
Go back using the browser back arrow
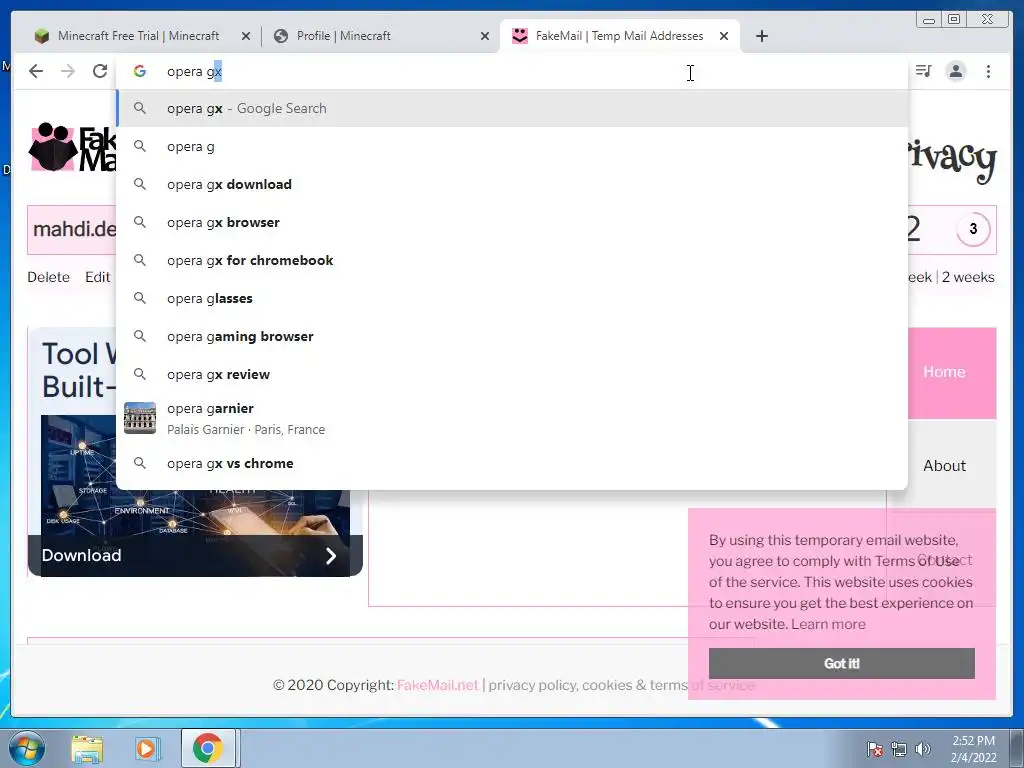pyautogui.click(x=36, y=71)
